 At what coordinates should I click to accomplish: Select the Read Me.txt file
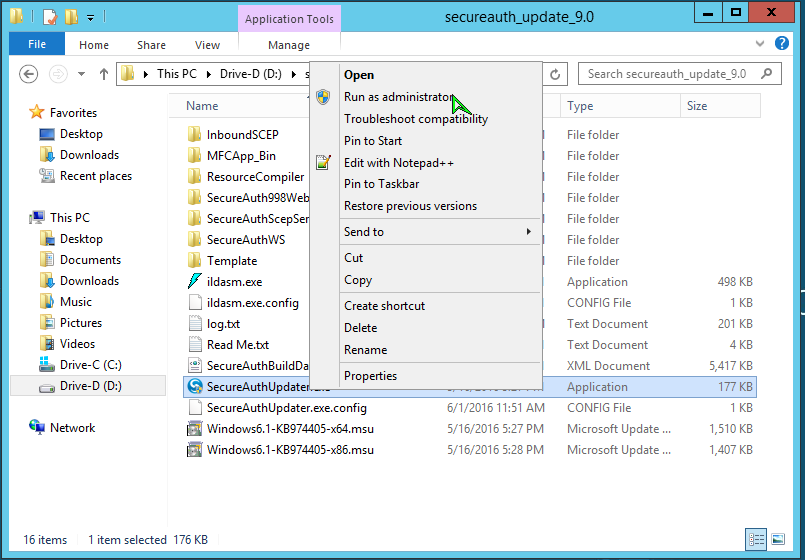(x=238, y=345)
